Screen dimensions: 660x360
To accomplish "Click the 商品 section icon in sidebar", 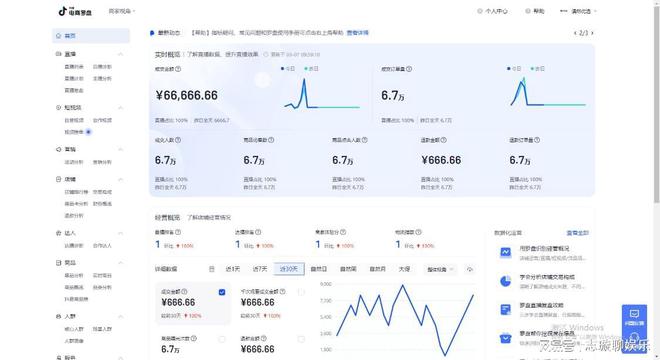I will pos(59,262).
